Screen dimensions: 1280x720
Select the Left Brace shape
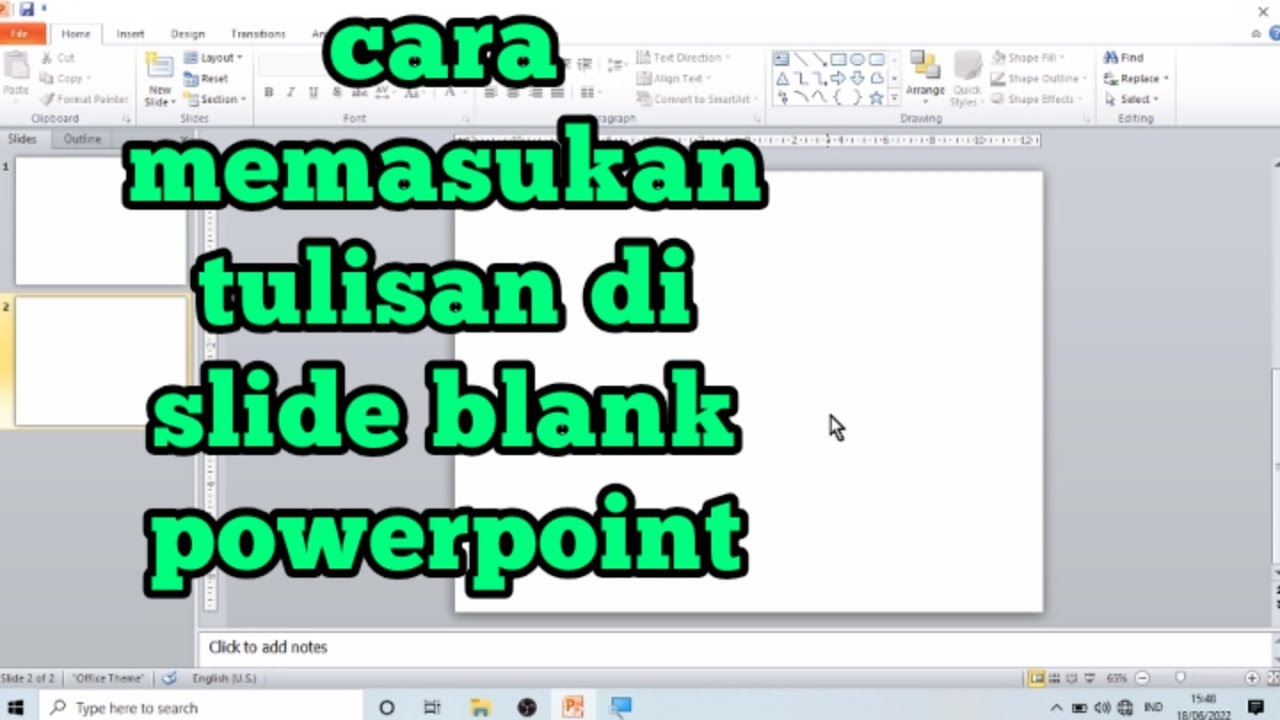pyautogui.click(x=839, y=97)
